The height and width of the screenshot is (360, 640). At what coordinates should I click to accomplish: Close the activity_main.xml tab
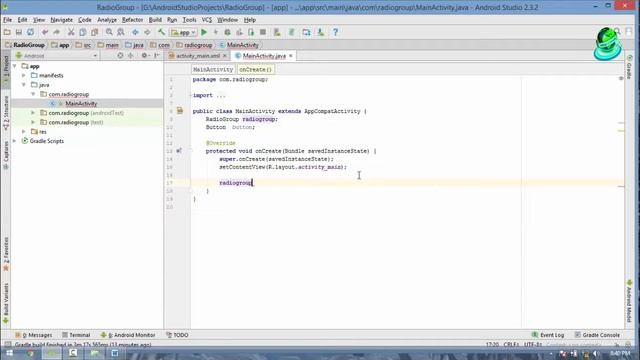click(x=224, y=56)
